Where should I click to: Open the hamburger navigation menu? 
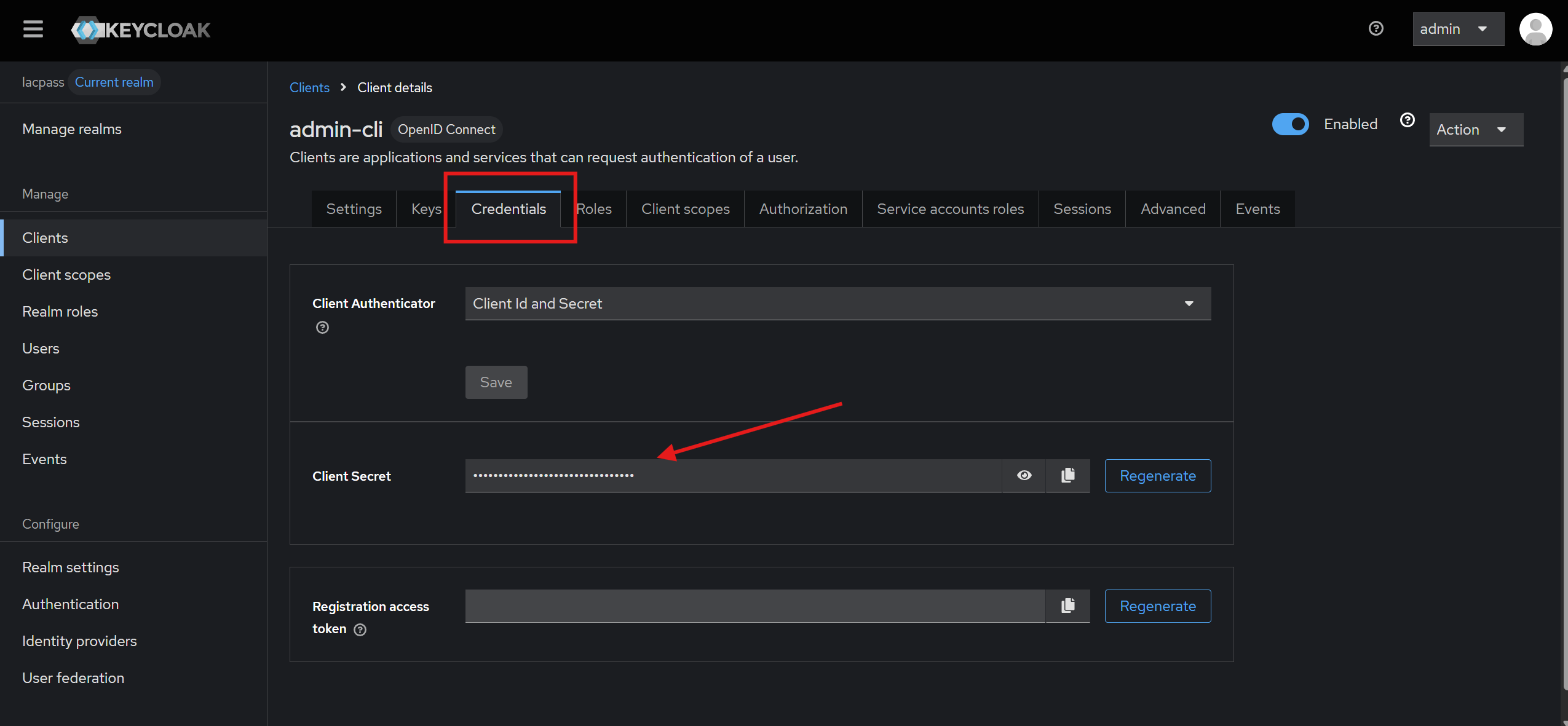point(33,30)
